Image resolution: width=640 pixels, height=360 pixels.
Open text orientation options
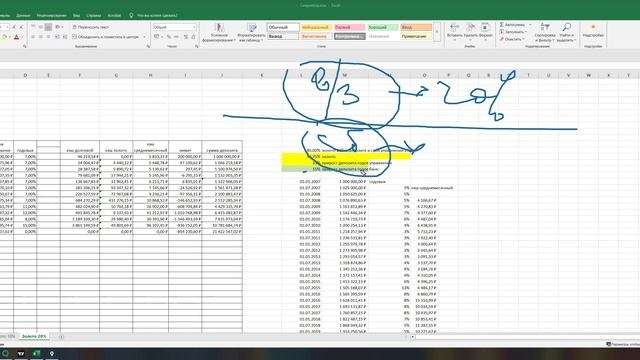[58, 27]
